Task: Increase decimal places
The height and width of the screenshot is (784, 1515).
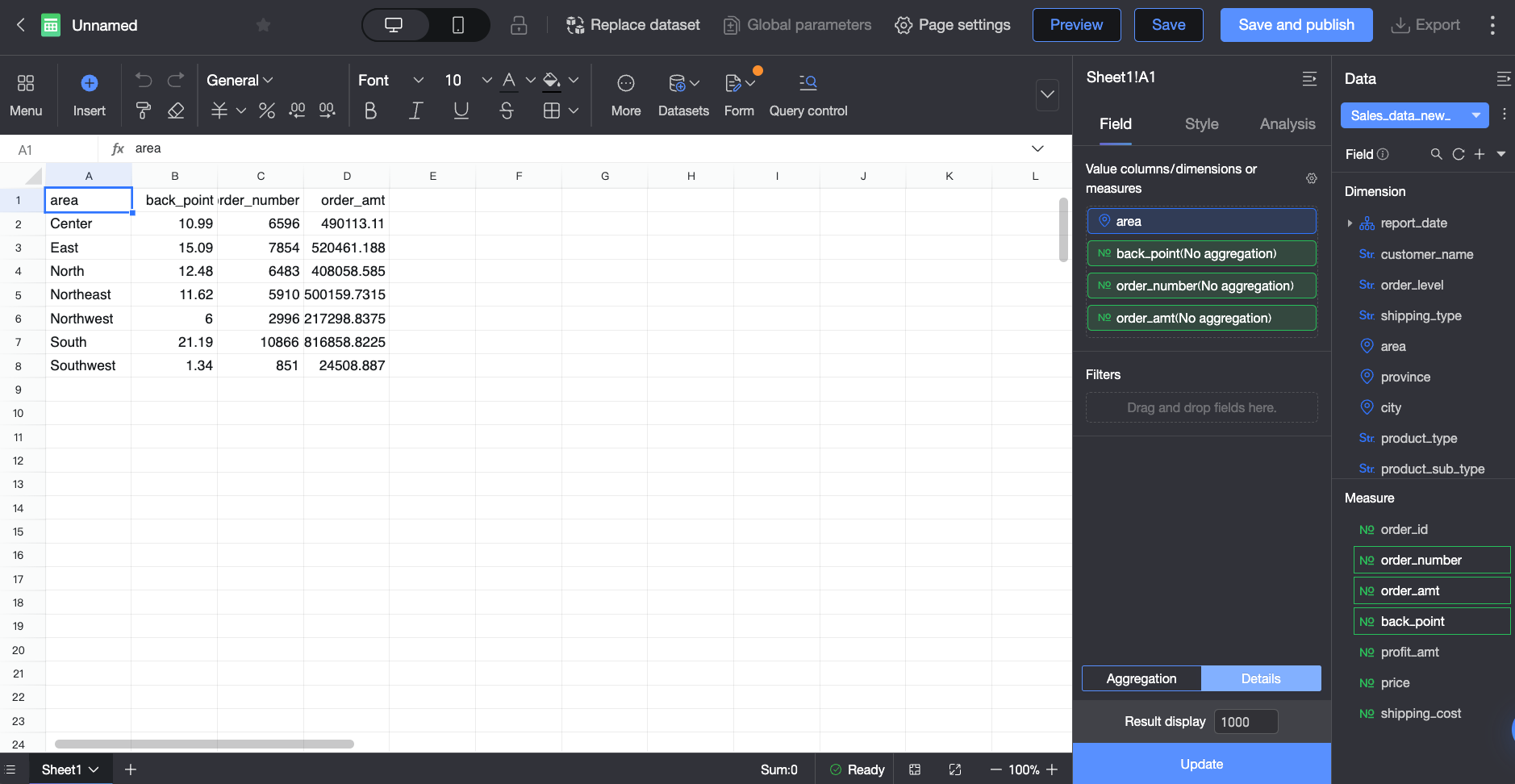Action: tap(327, 111)
